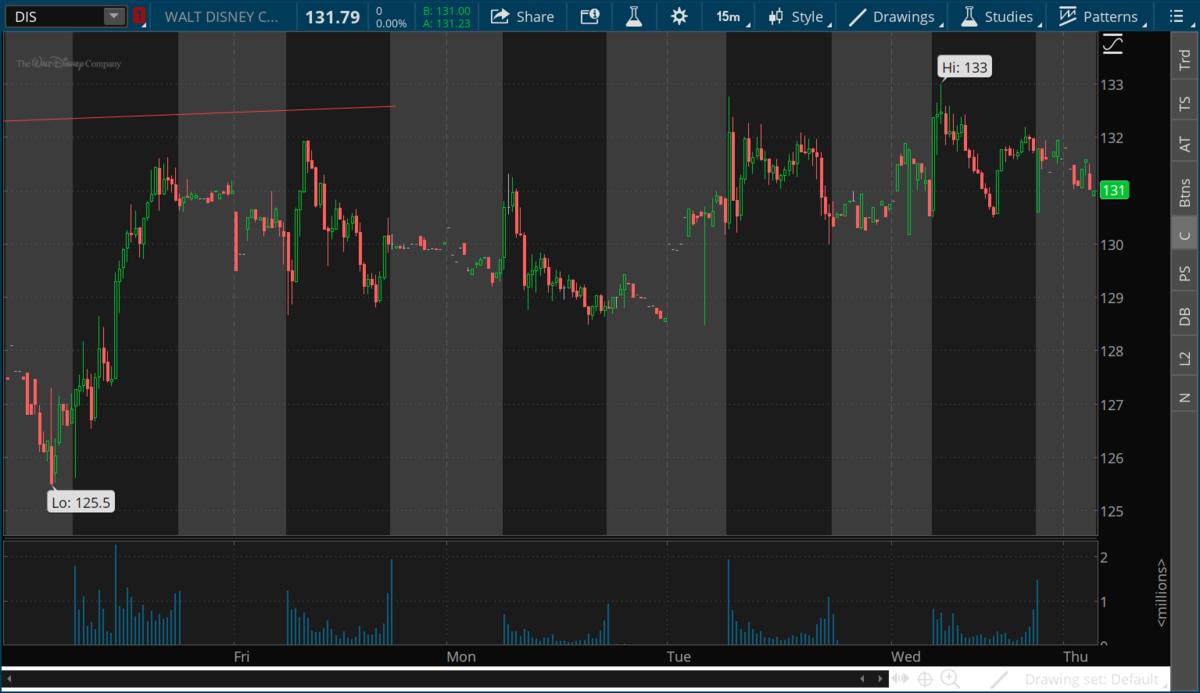1200x693 pixels.
Task: Click the candlestick Style icon
Action: 776,16
